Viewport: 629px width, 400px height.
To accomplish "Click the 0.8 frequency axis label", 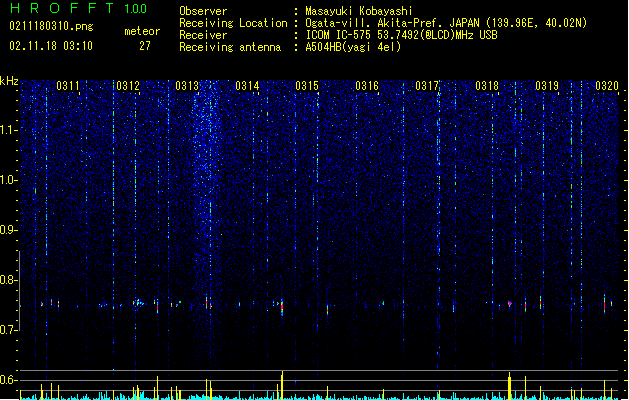I will coord(8,280).
